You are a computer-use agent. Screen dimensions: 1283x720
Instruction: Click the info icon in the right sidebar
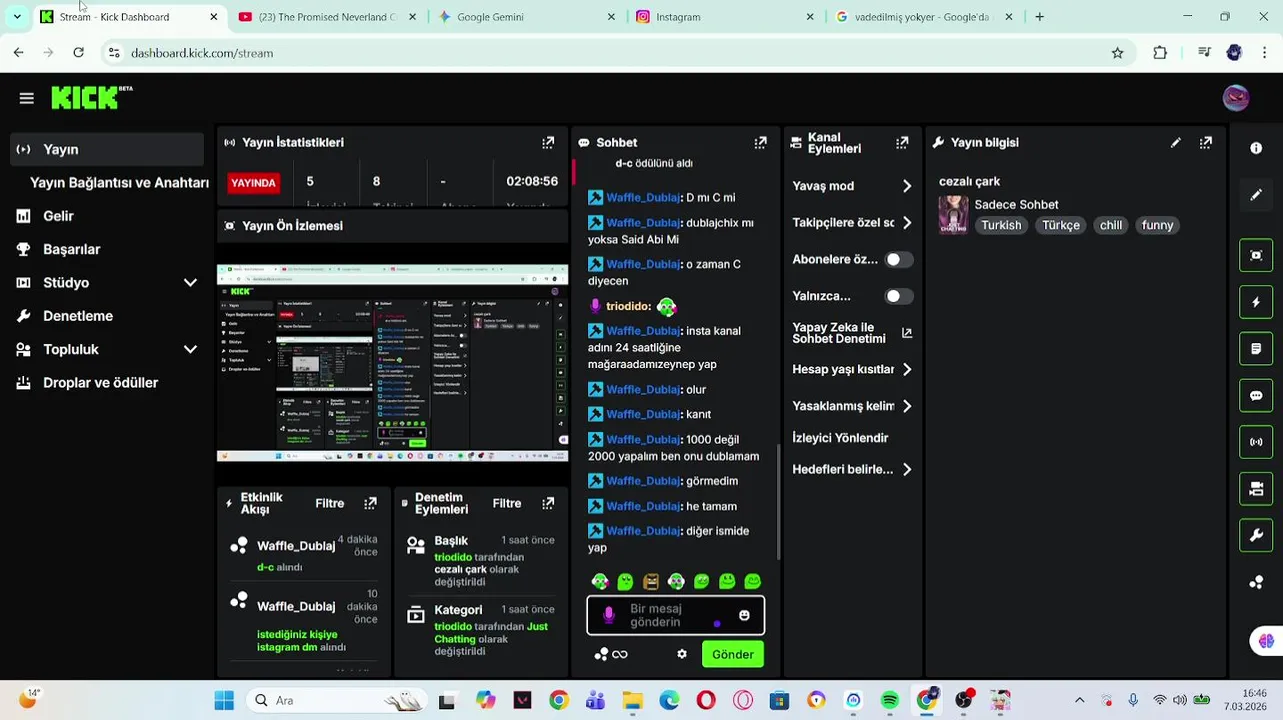[1256, 148]
